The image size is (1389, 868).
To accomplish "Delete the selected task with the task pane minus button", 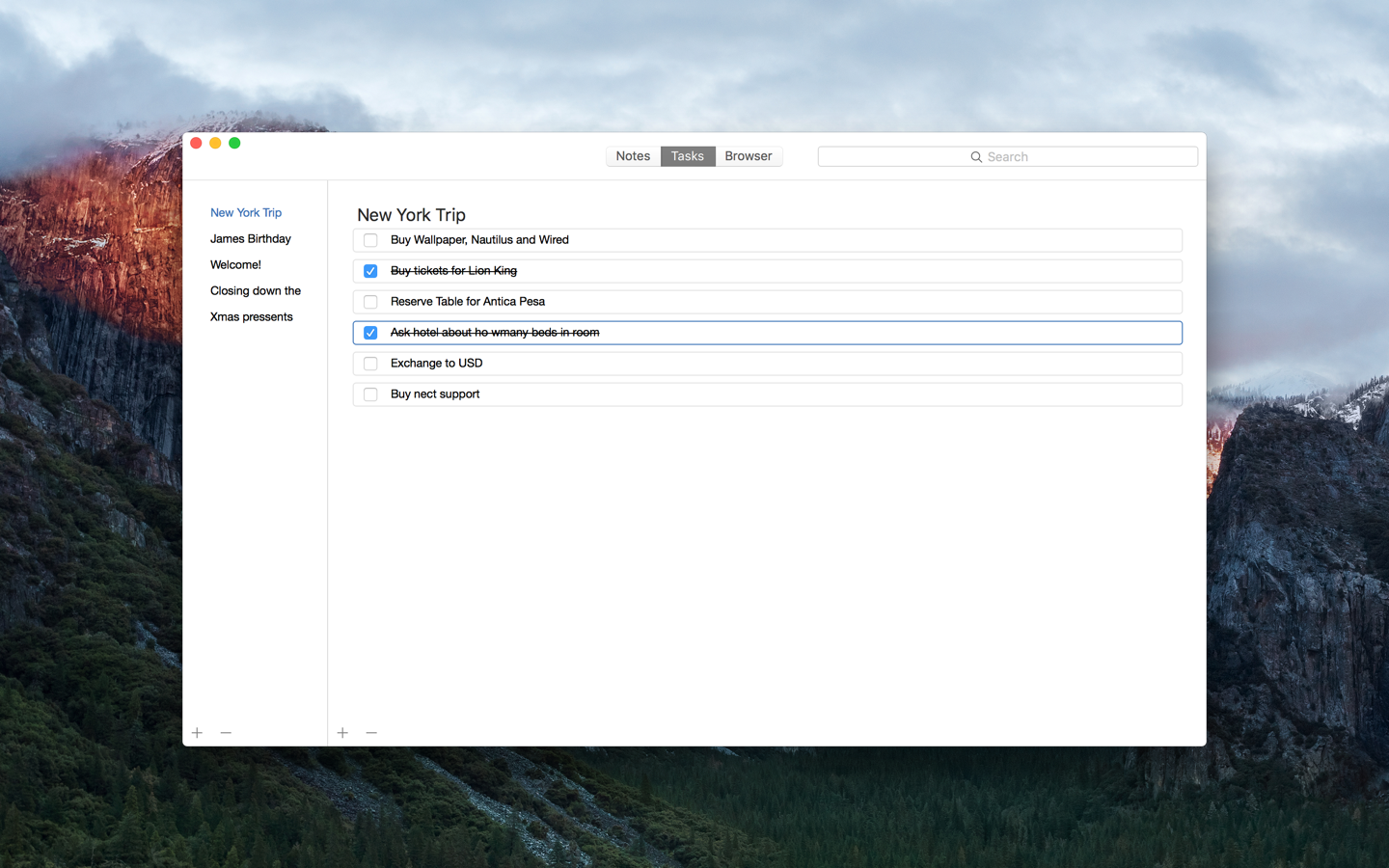I will [x=371, y=733].
